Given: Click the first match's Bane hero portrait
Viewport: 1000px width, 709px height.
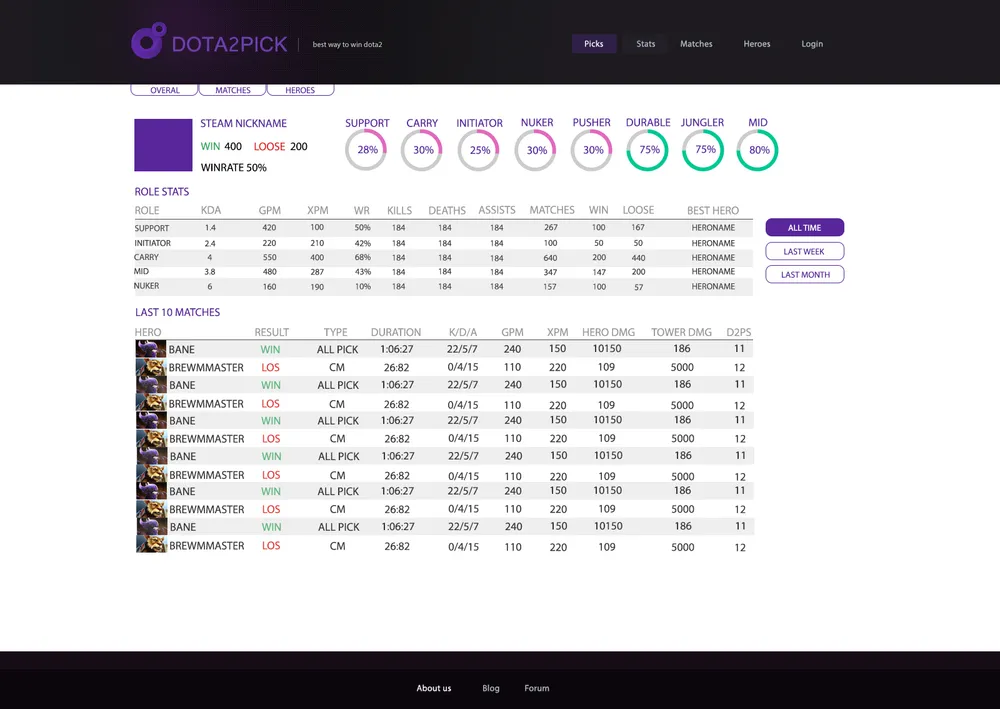Looking at the screenshot, I should 151,349.
